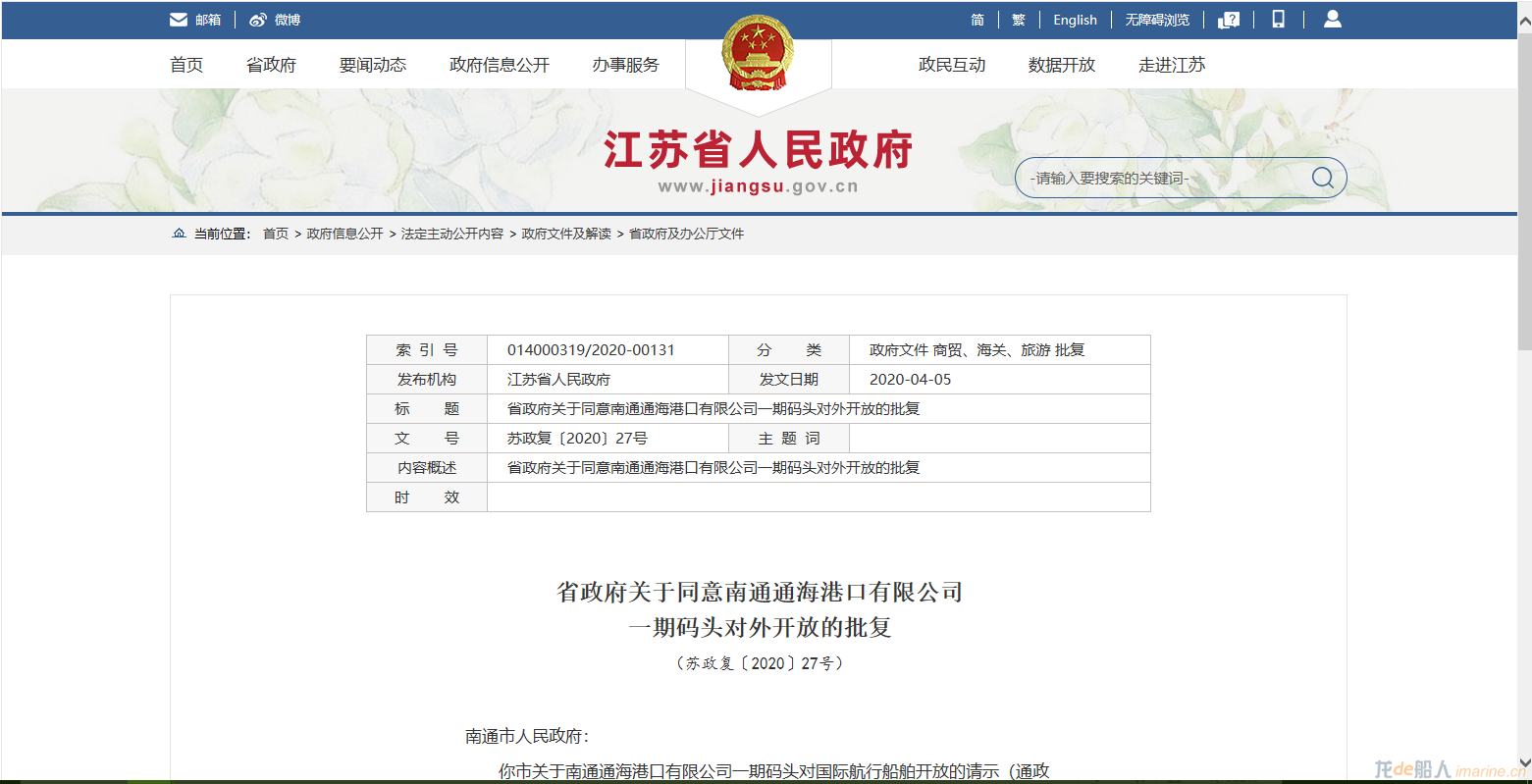Open the mobile phone version icon

[1279, 19]
